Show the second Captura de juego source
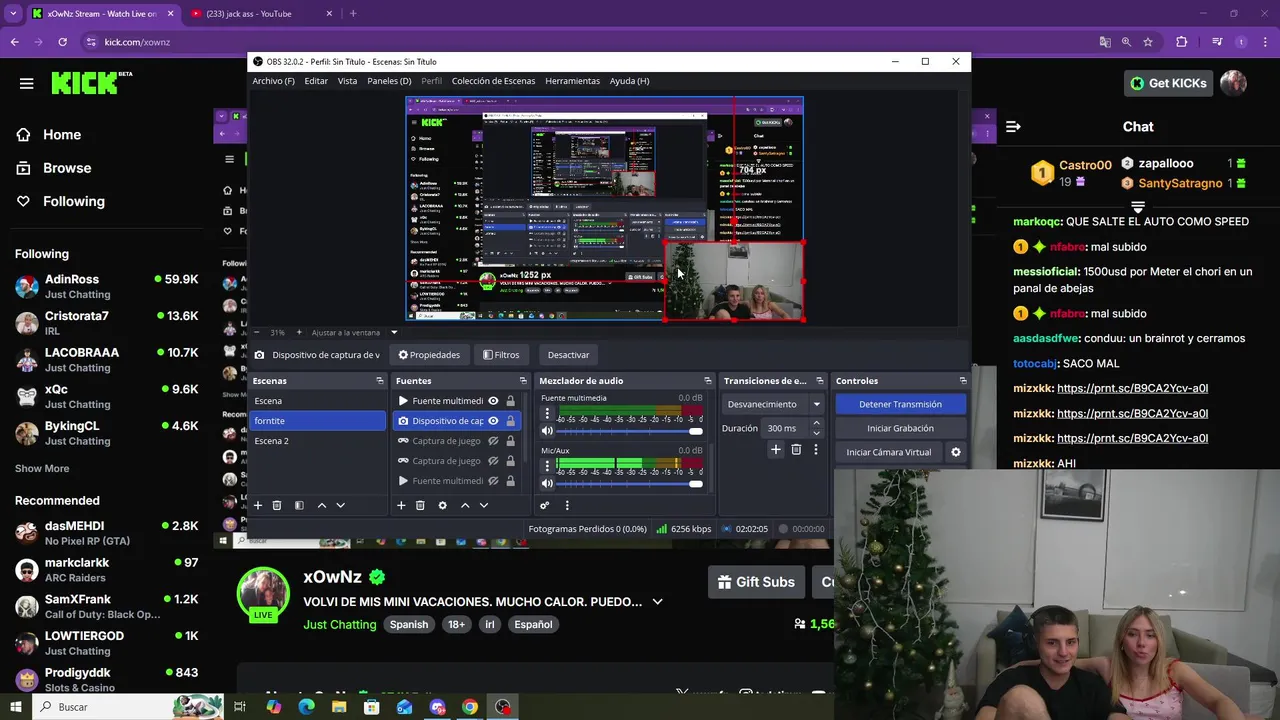This screenshot has height=720, width=1280. [x=493, y=461]
